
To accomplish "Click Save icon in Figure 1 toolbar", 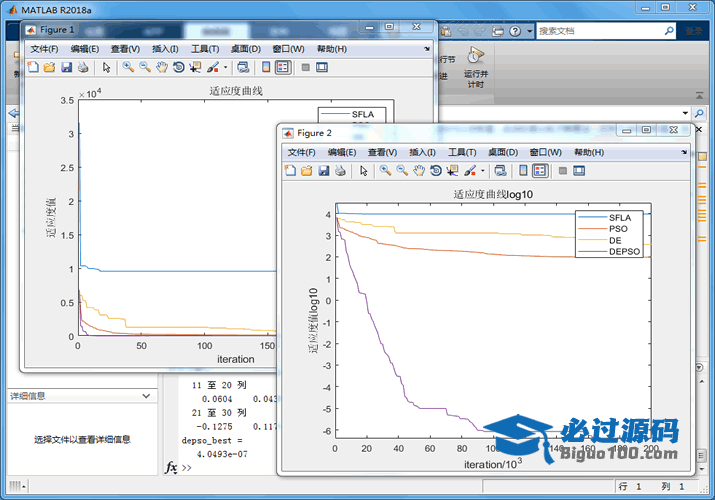I will click(x=67, y=67).
